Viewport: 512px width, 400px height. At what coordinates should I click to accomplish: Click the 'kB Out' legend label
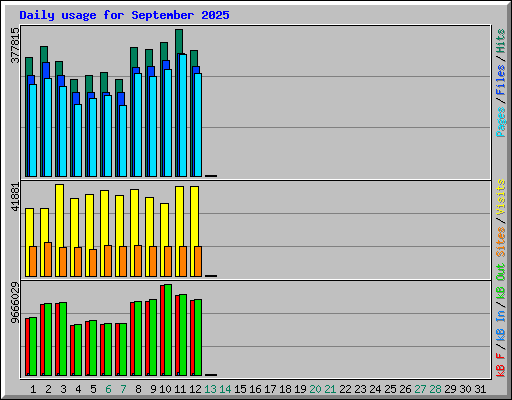(501, 282)
